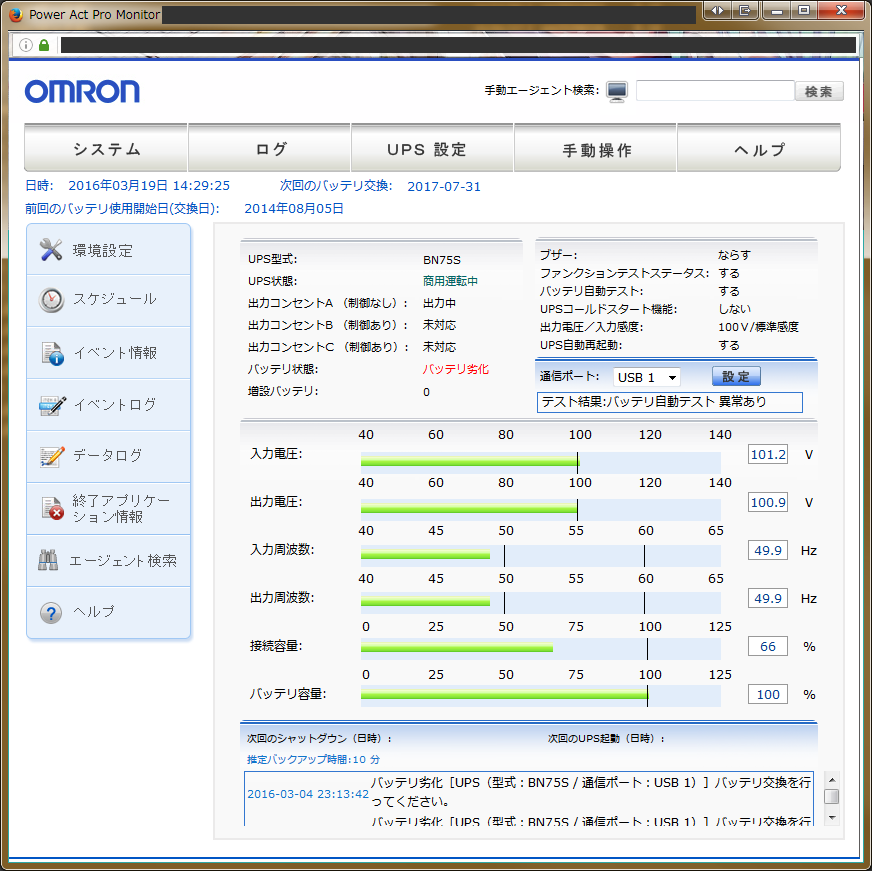This screenshot has height=871, width=872.
Task: Click the event log scrollbar down arrow
Action: 831,817
